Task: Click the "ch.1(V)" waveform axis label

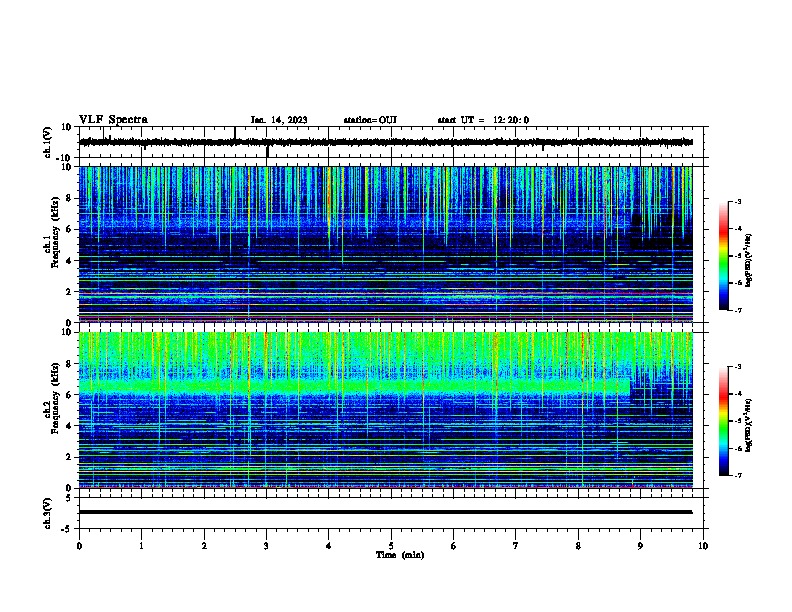Action: click(x=47, y=142)
